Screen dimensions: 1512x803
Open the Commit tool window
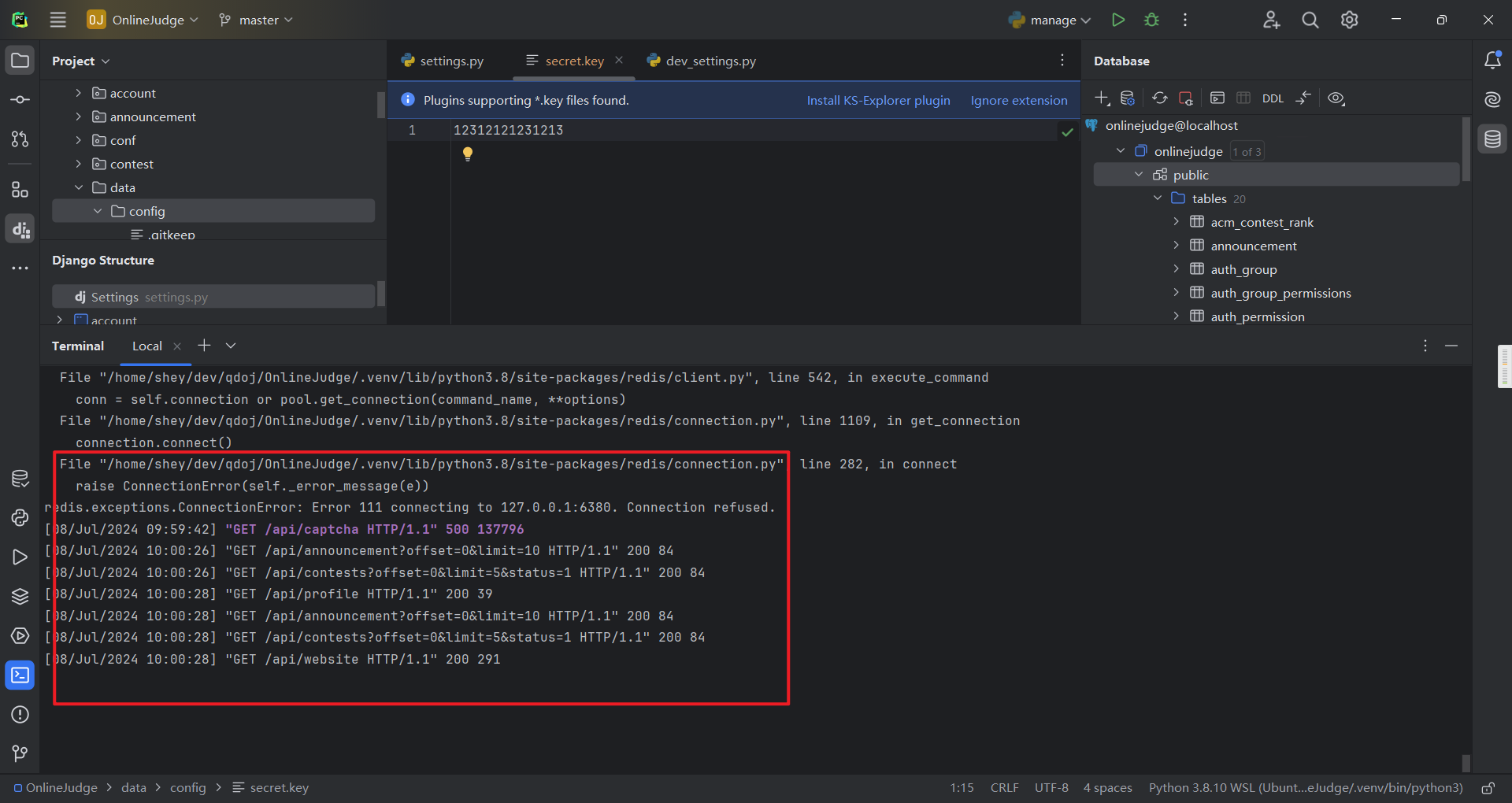[20, 100]
